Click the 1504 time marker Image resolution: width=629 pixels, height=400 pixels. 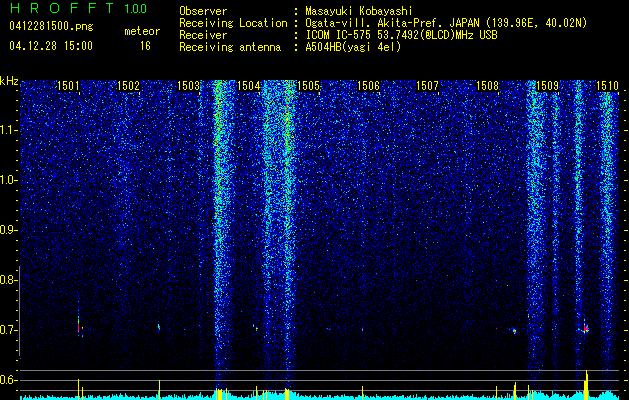tap(248, 85)
